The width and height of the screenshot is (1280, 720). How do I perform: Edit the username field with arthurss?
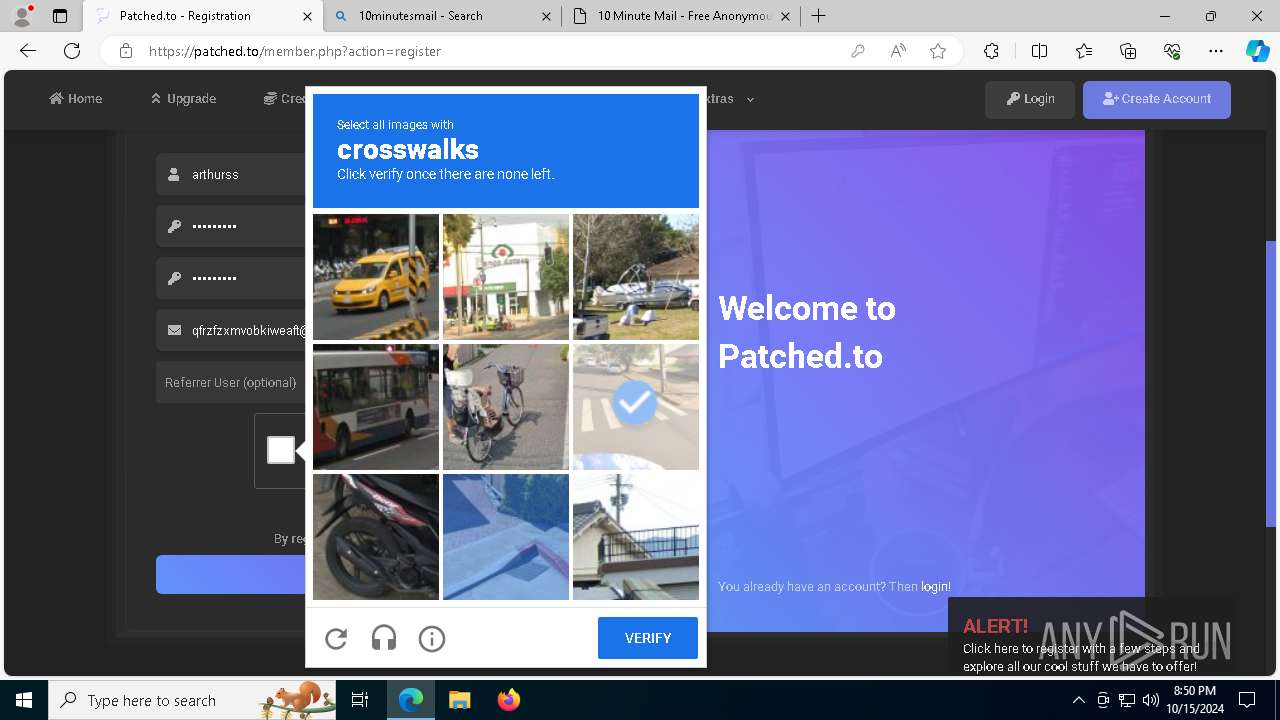point(231,174)
